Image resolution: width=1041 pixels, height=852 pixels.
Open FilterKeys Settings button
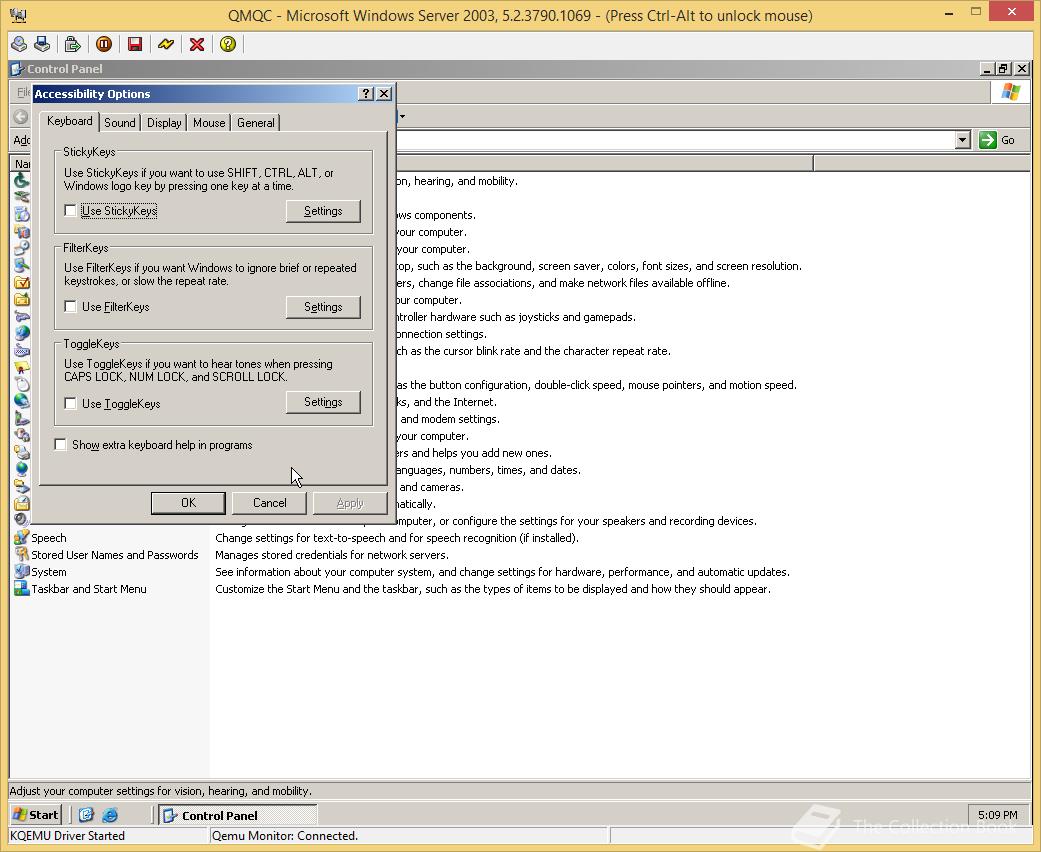coord(323,307)
